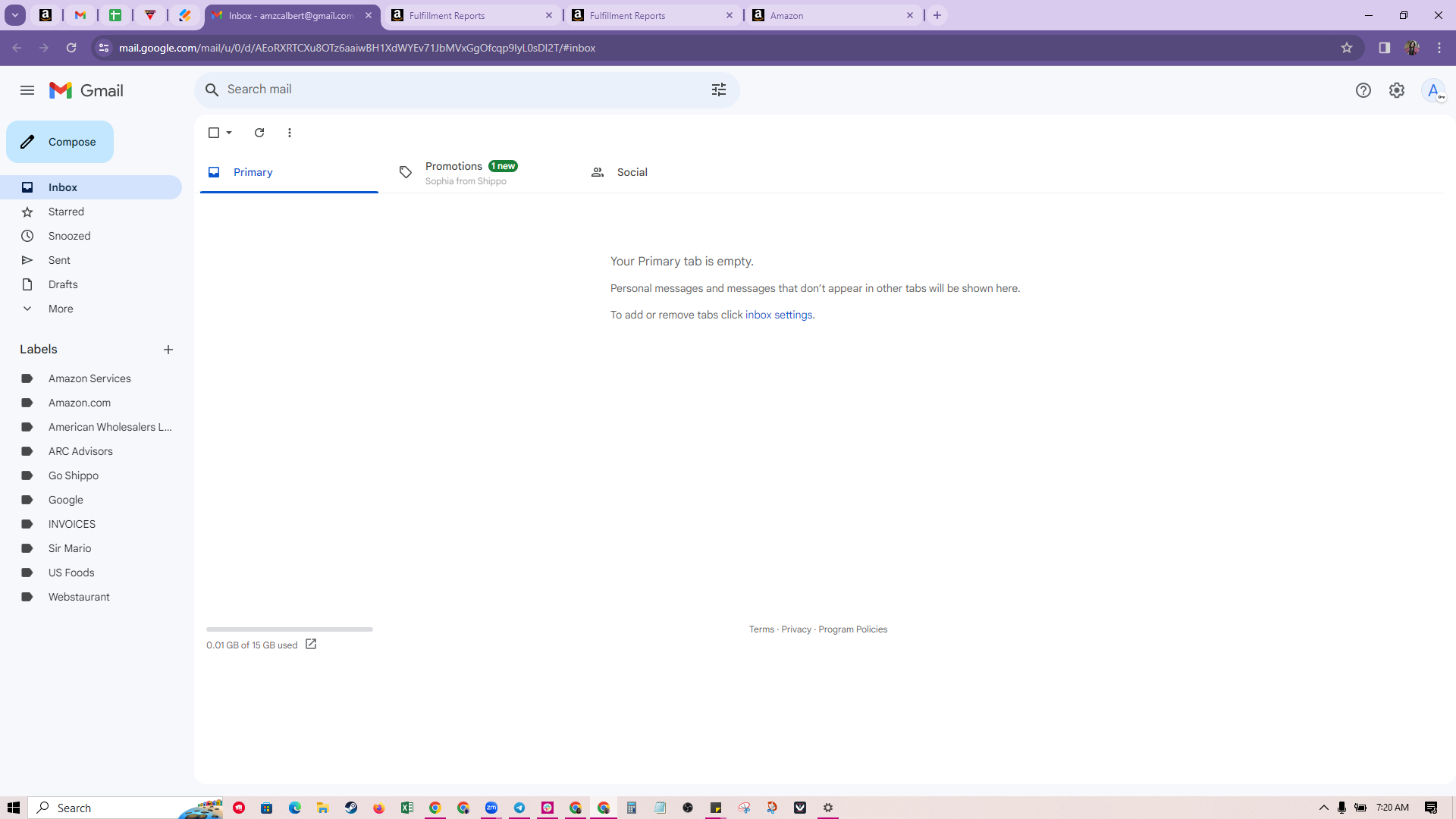Show search options filter icon
This screenshot has height=819, width=1456.
point(719,89)
